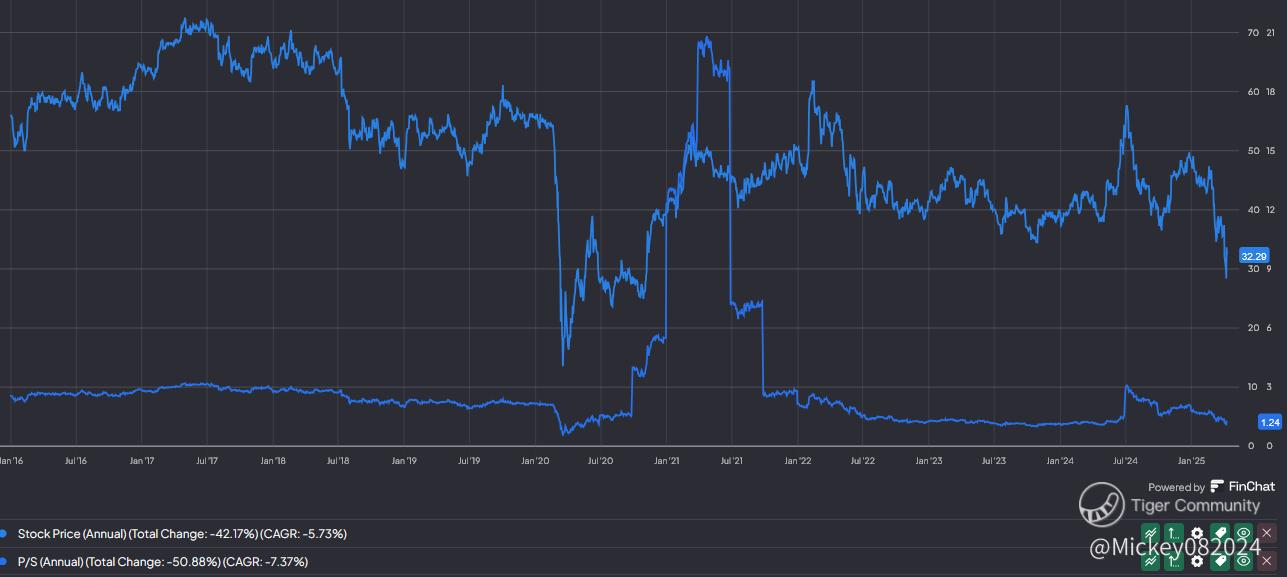Change chart type for the P/S series
This screenshot has height=577, width=1287.
click(1150, 561)
